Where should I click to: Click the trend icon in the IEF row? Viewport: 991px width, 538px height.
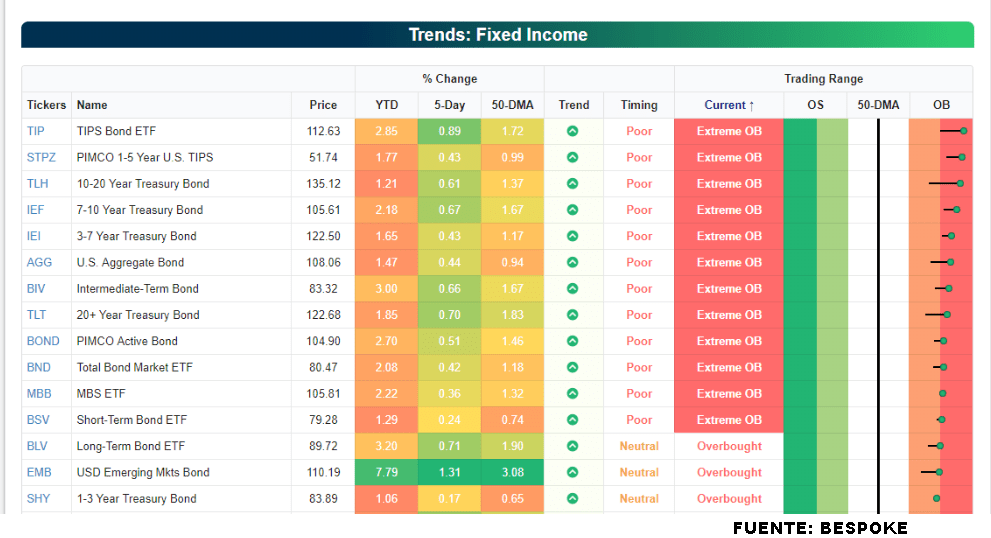click(573, 210)
